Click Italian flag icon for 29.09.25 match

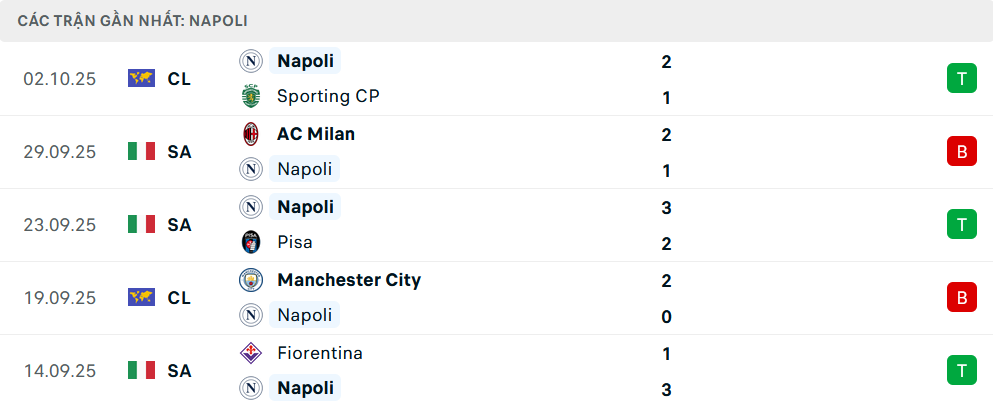[x=142, y=152]
